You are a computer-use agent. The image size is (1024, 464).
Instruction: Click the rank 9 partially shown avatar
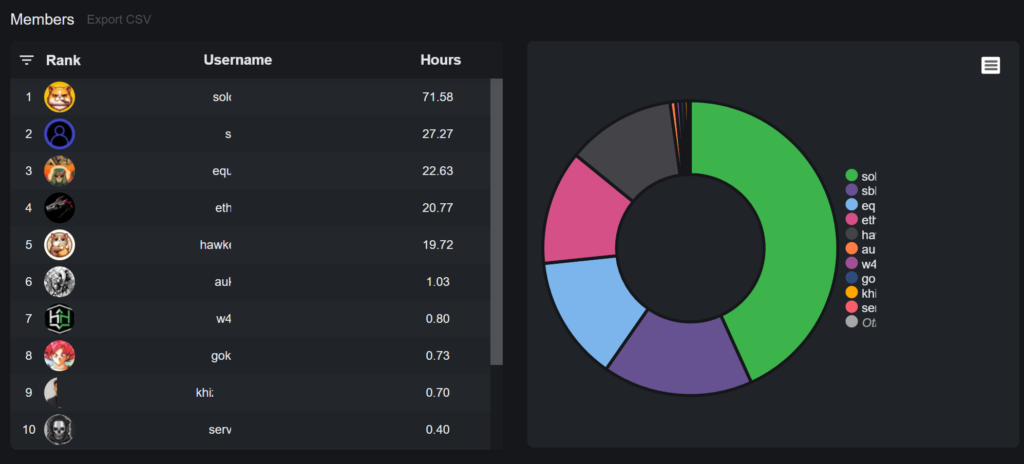[52, 393]
